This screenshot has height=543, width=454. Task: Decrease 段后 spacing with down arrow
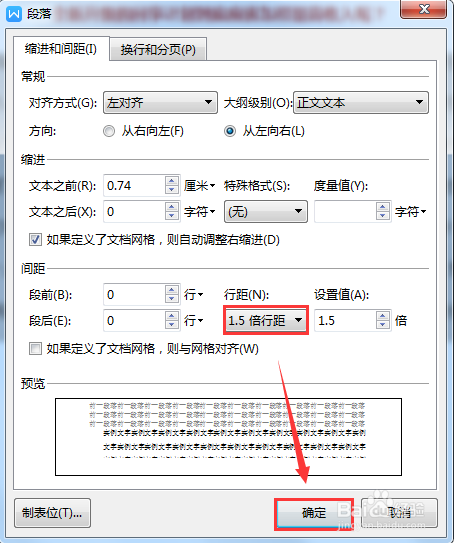point(172,325)
